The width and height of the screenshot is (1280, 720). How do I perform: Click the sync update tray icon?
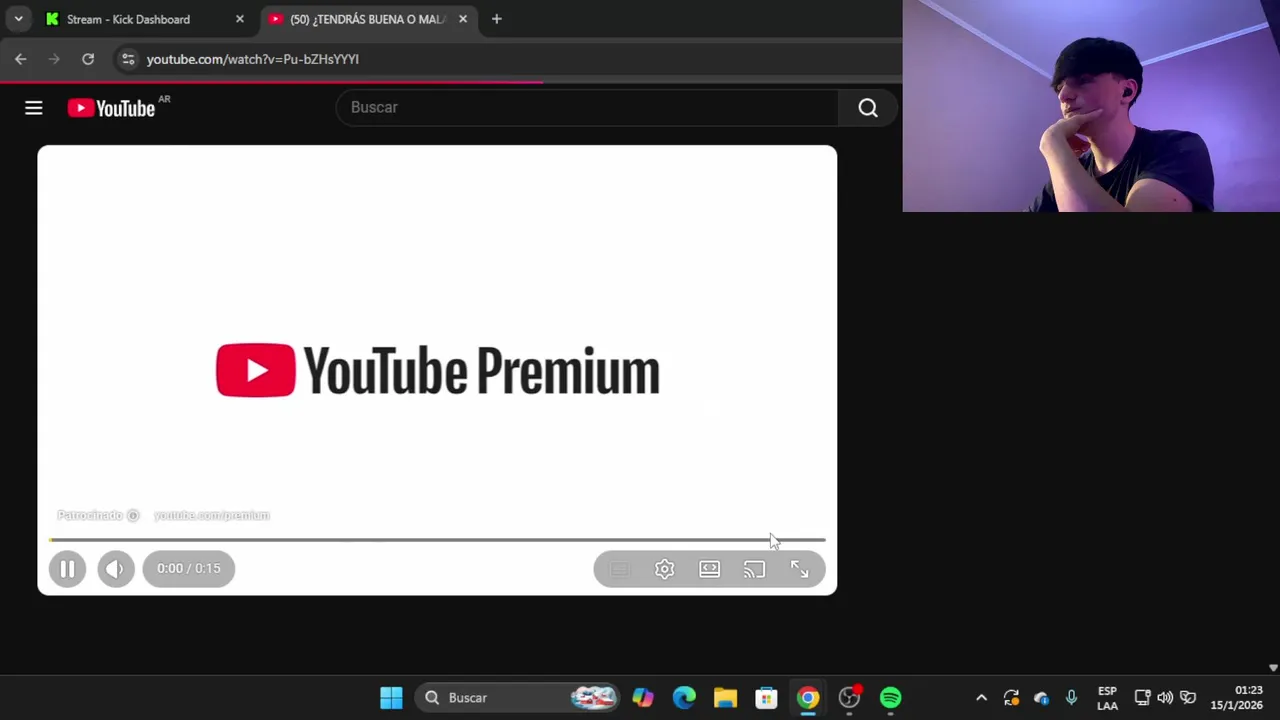click(1011, 698)
